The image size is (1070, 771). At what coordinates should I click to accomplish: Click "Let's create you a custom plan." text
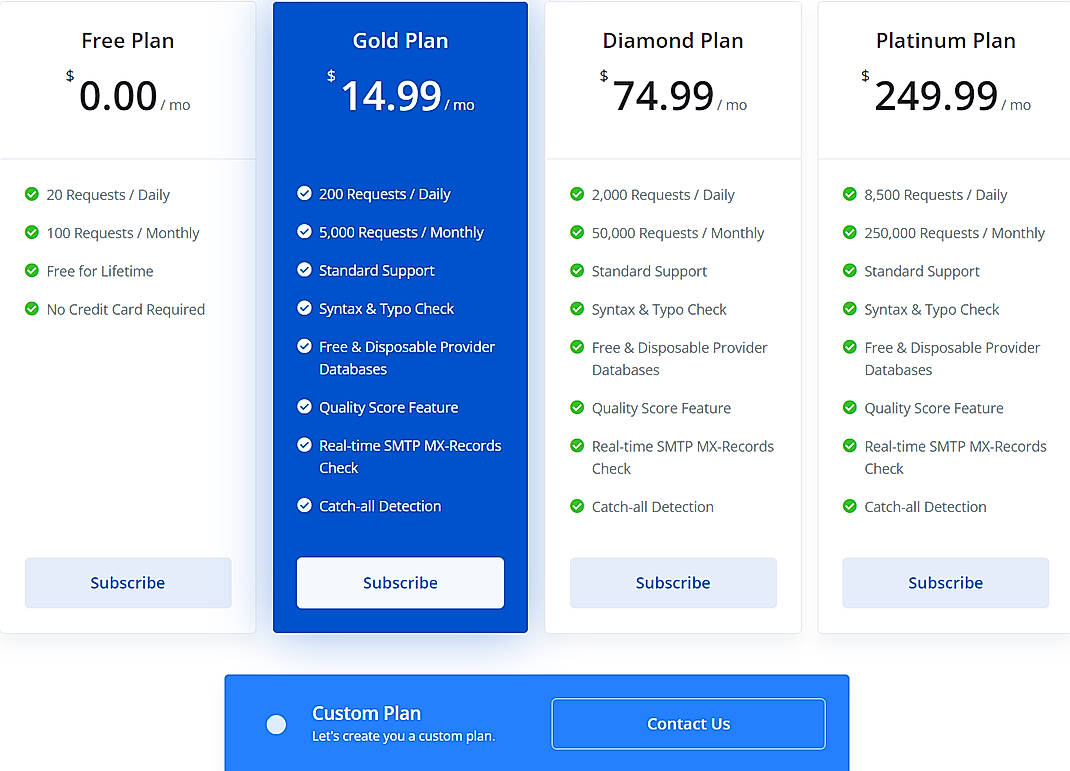403,736
